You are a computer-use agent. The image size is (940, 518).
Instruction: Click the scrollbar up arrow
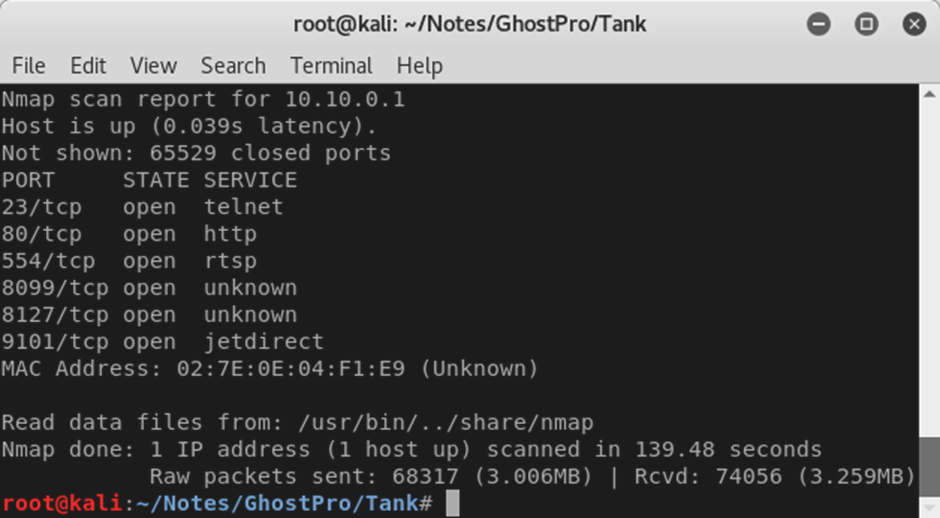[929, 94]
